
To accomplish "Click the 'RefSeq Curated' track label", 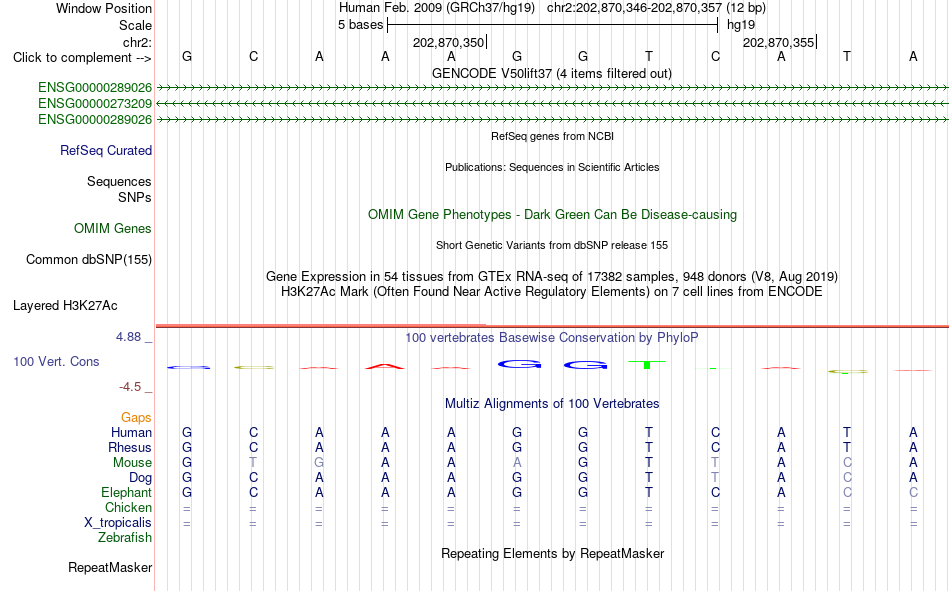I will 106,150.
